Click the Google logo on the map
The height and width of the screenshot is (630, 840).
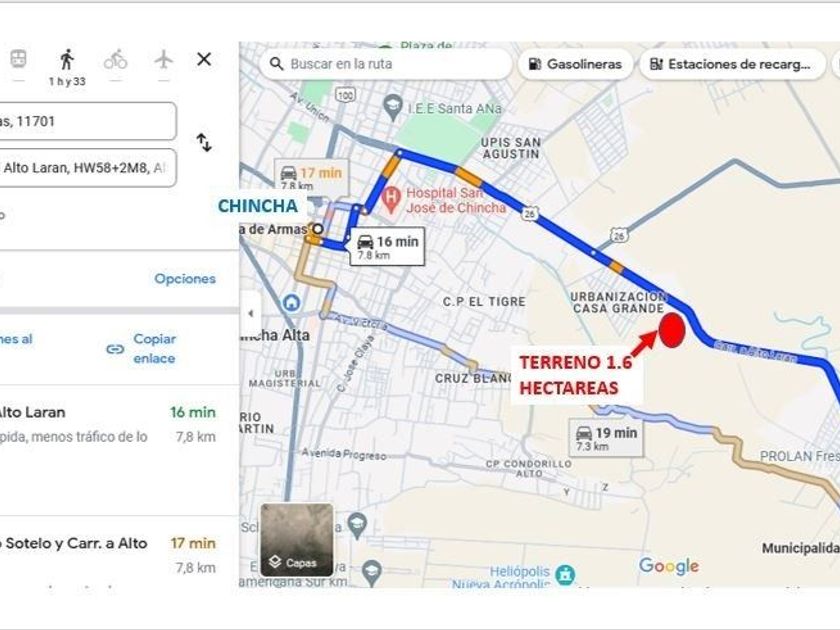click(x=669, y=566)
